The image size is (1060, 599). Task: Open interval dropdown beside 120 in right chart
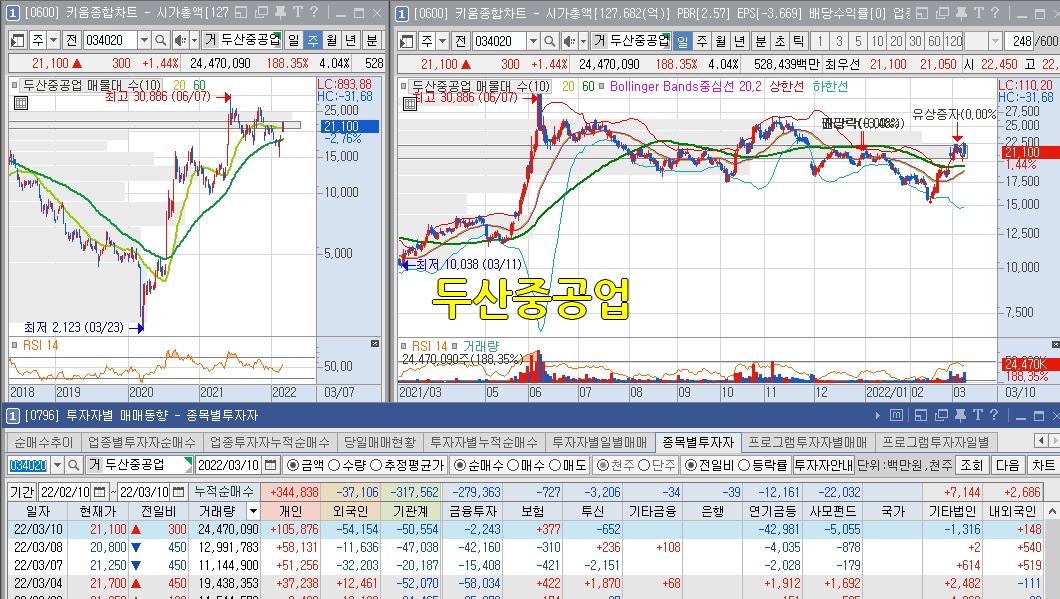coord(994,41)
